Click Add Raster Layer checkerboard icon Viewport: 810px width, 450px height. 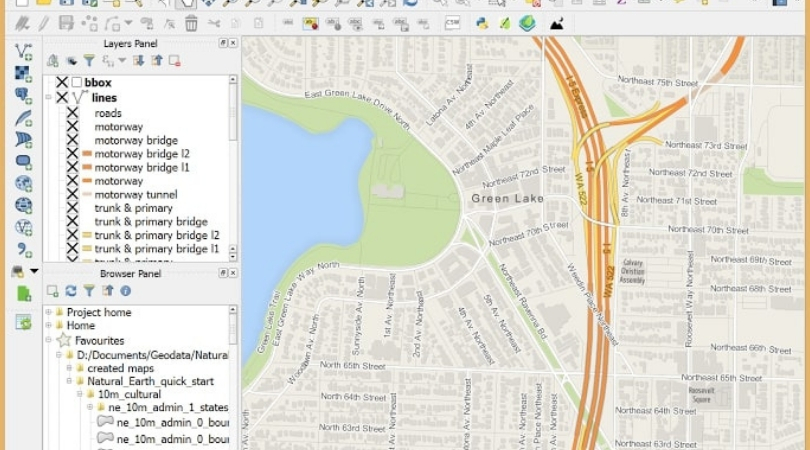(x=23, y=73)
